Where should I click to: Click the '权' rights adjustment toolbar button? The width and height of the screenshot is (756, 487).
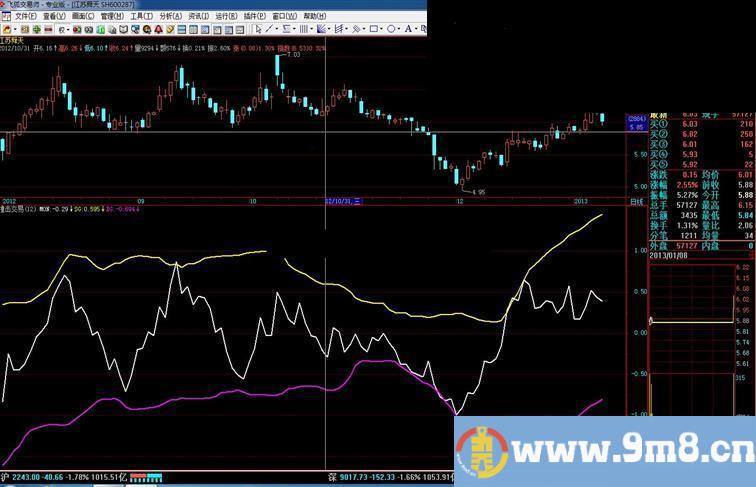(x=62, y=29)
